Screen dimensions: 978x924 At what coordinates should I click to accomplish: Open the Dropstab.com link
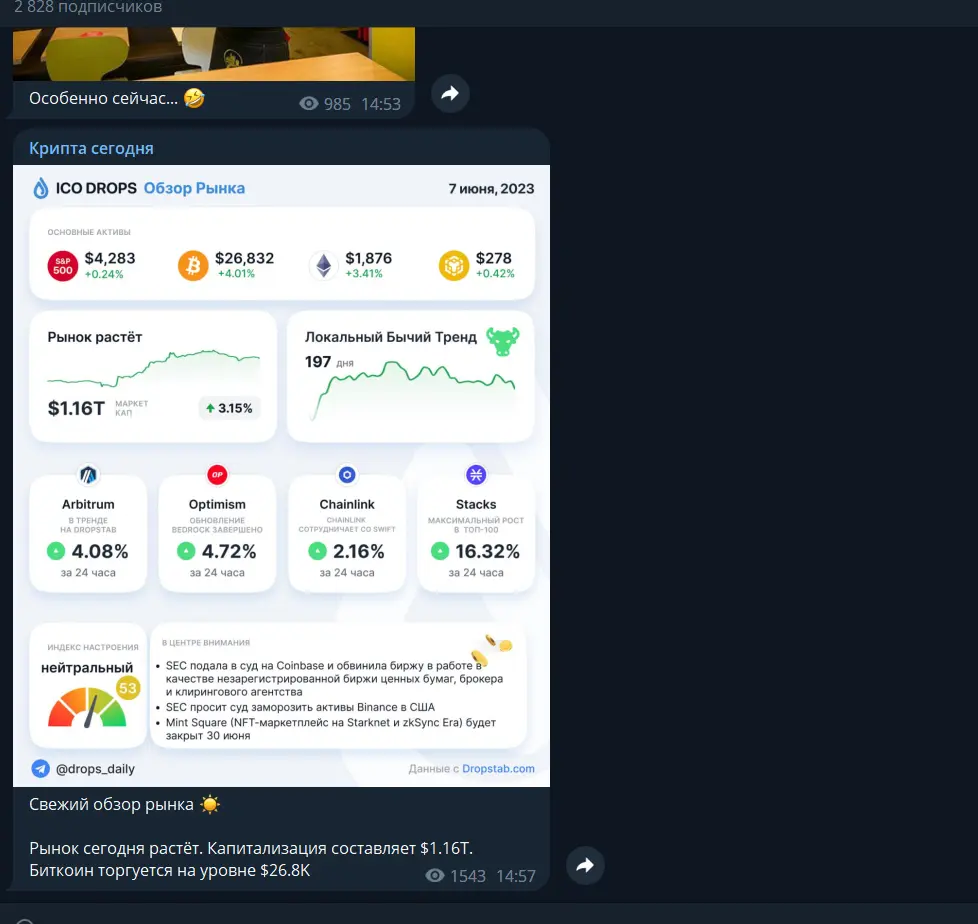(498, 769)
